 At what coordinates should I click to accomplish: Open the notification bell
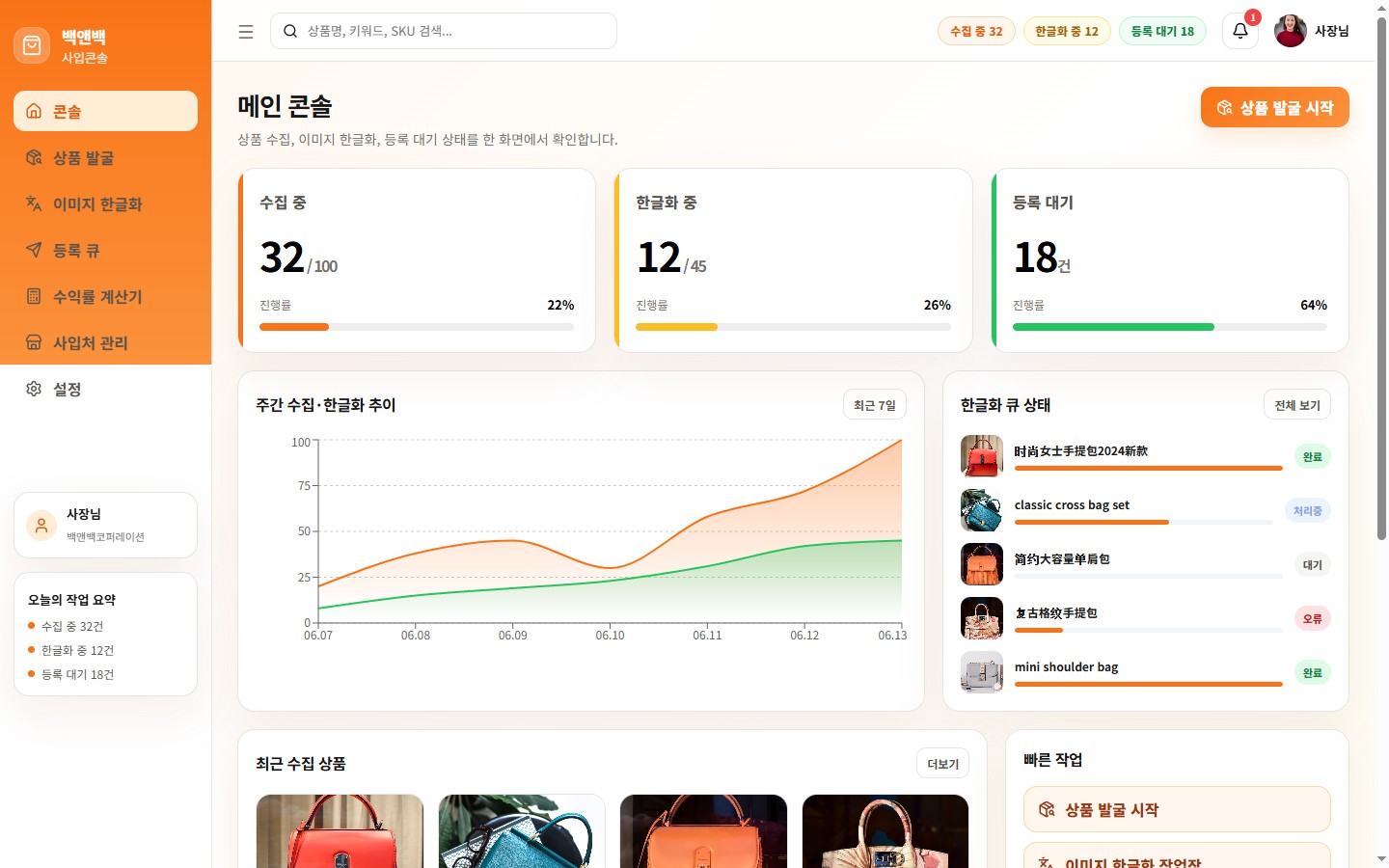click(1240, 31)
